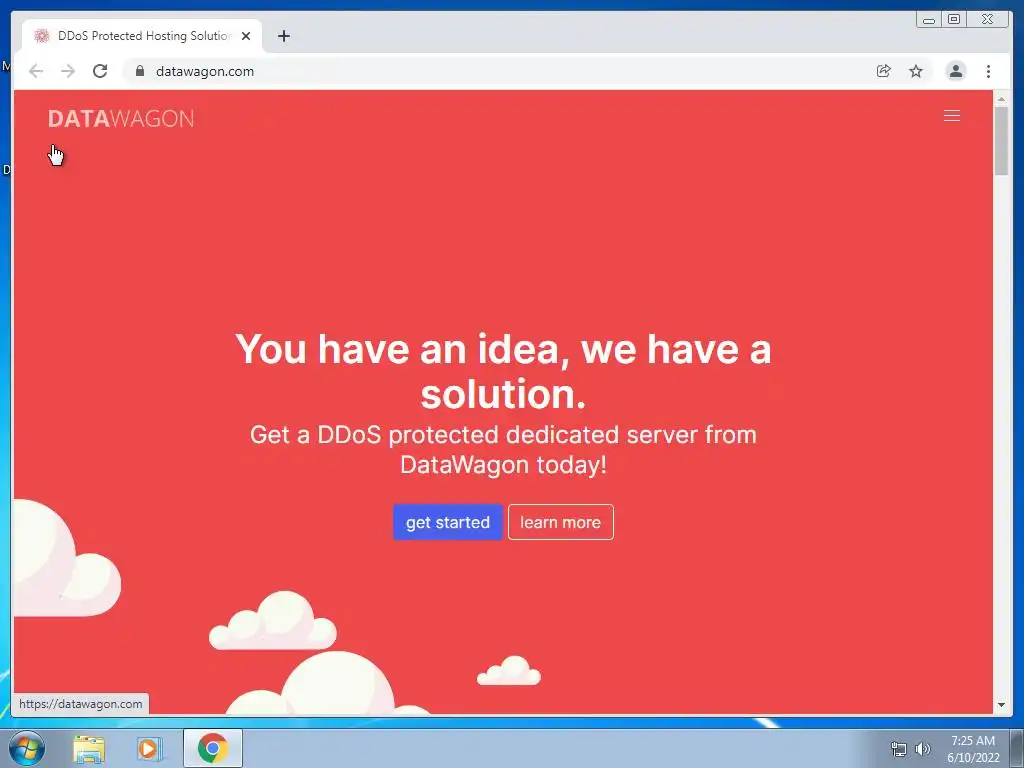Share this page using the share icon
This screenshot has height=768, width=1024.
pyautogui.click(x=883, y=71)
